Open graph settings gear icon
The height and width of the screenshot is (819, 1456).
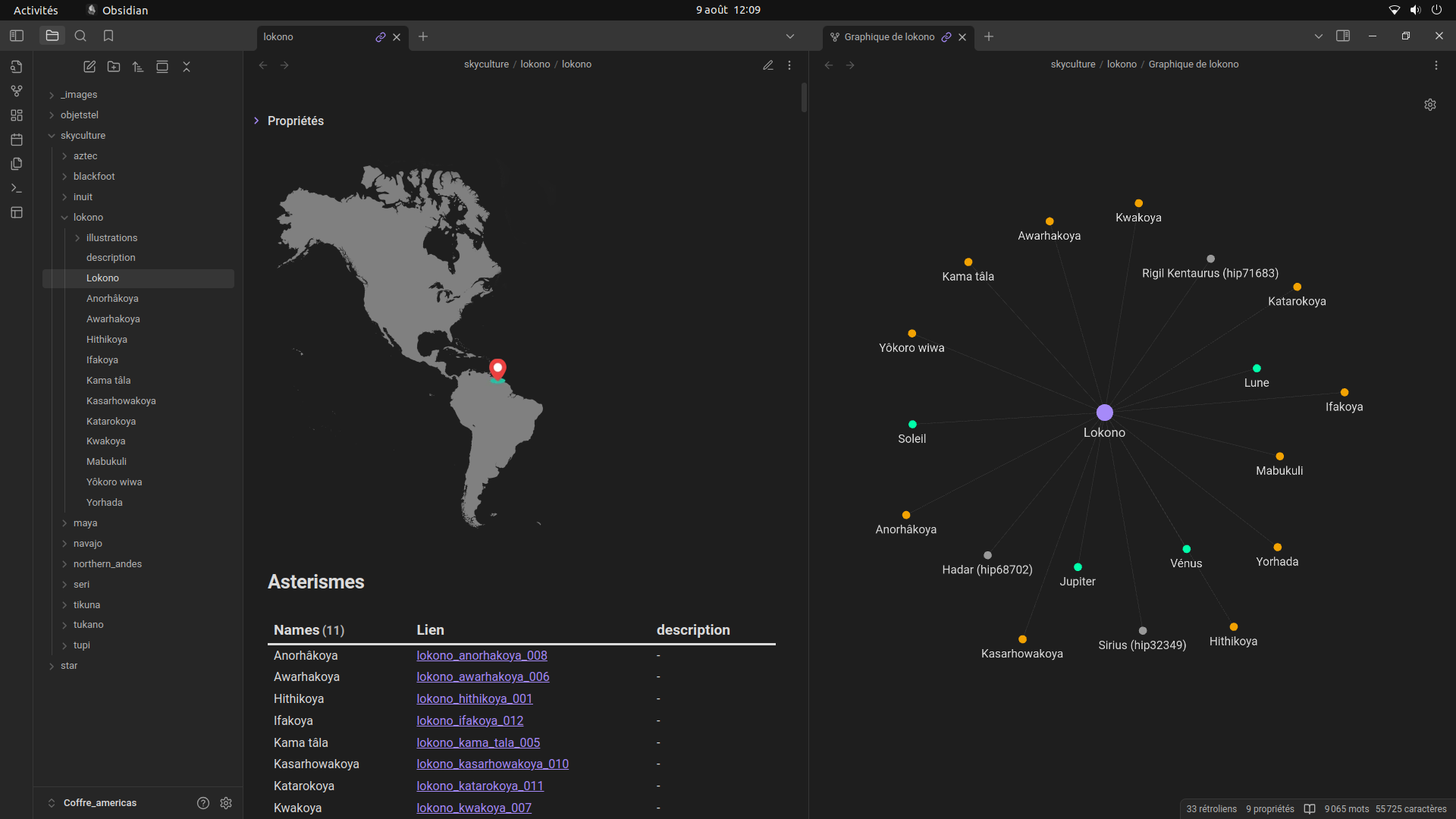tap(1429, 105)
